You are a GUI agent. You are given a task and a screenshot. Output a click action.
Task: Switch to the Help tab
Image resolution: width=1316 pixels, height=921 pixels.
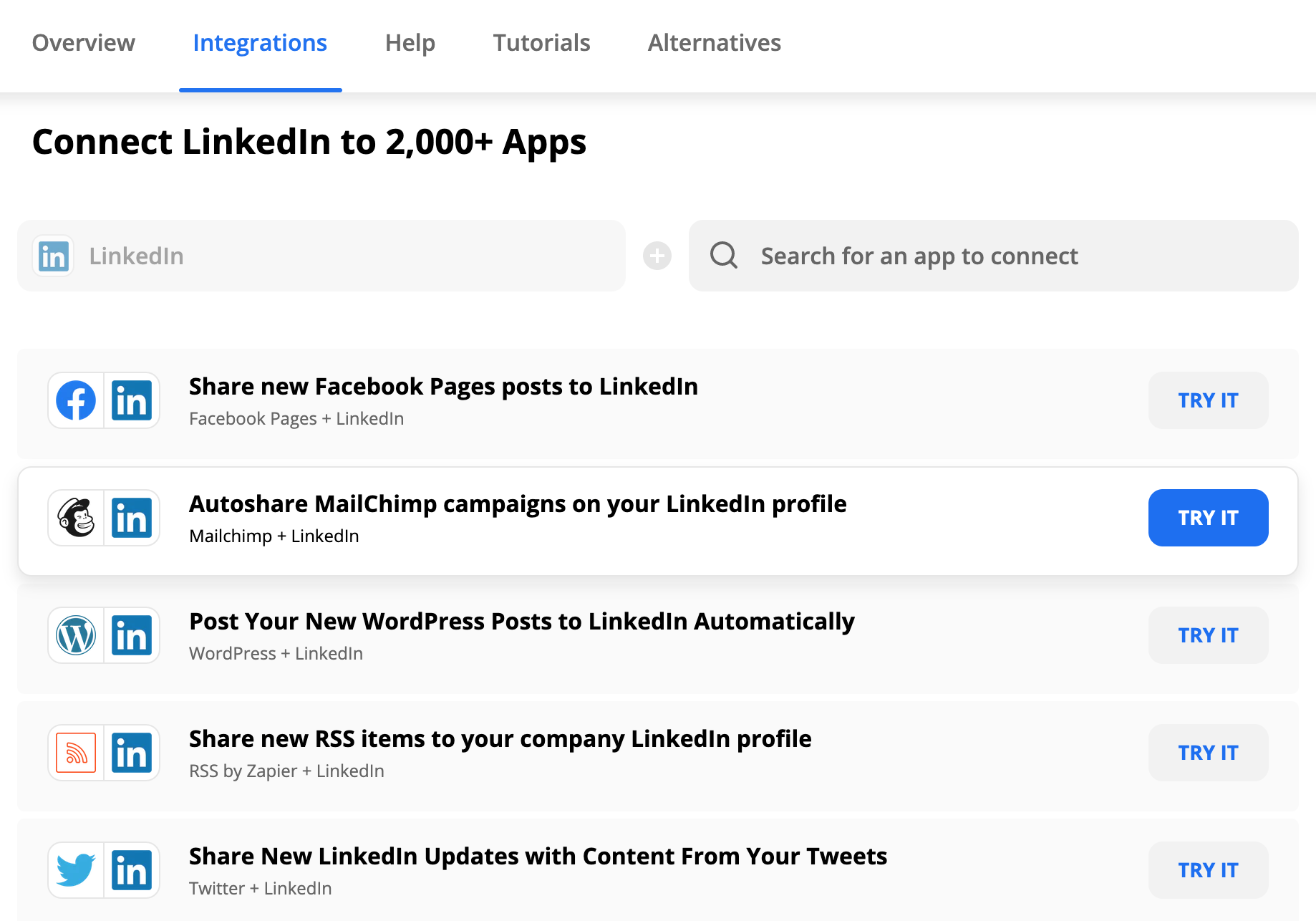[410, 43]
